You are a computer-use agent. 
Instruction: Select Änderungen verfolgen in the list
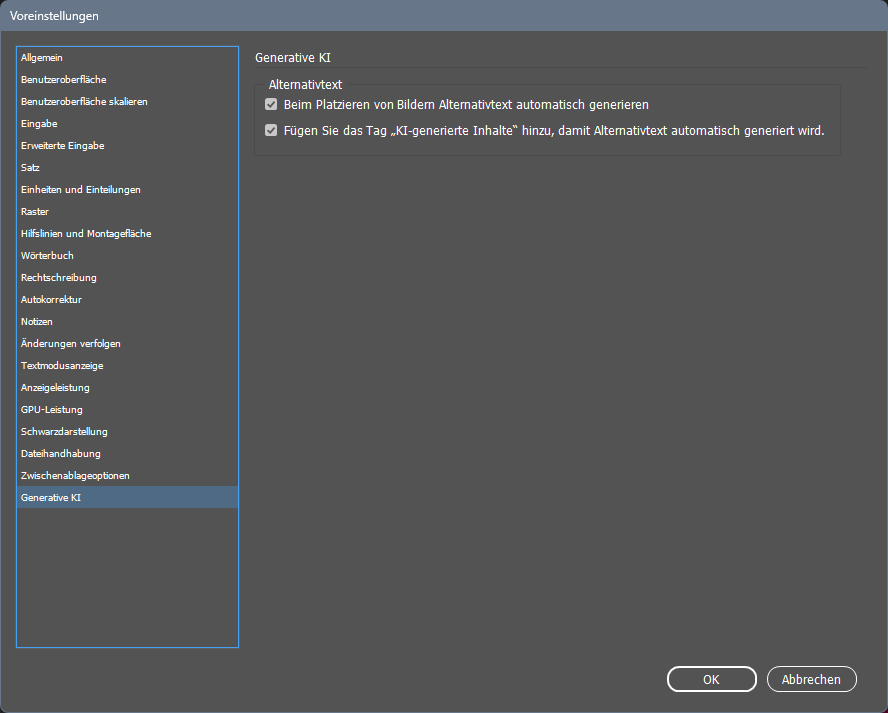coord(70,344)
